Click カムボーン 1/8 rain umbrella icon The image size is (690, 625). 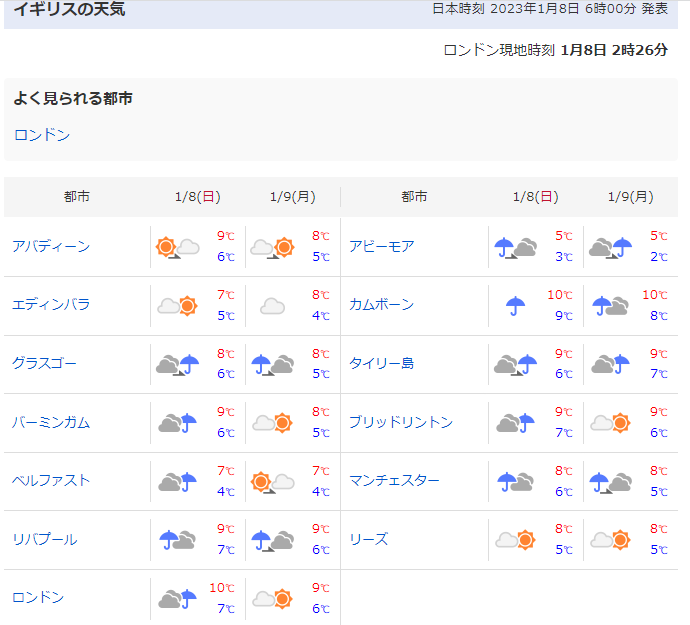(x=516, y=306)
